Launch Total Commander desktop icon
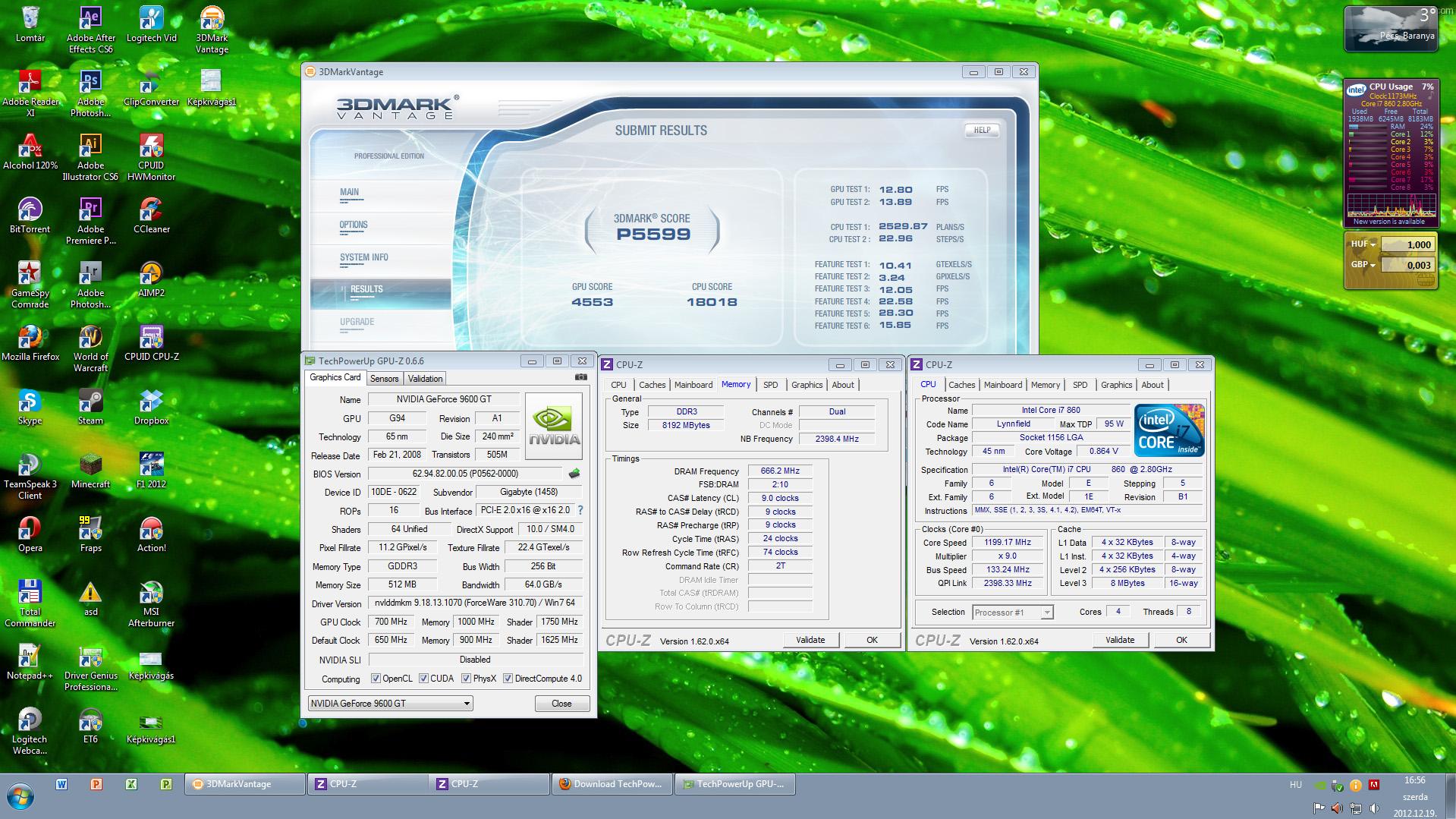The width and height of the screenshot is (1456, 819). [30, 604]
